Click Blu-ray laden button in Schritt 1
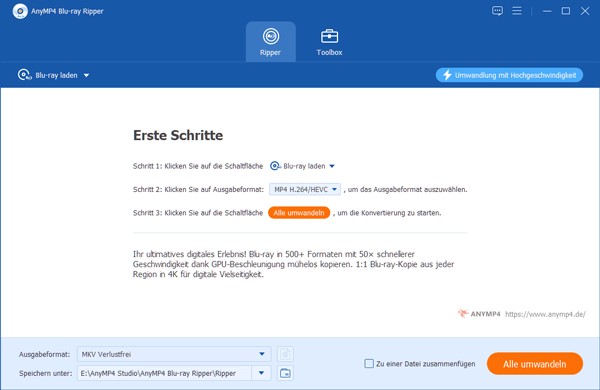The height and width of the screenshot is (390, 600). (298, 166)
